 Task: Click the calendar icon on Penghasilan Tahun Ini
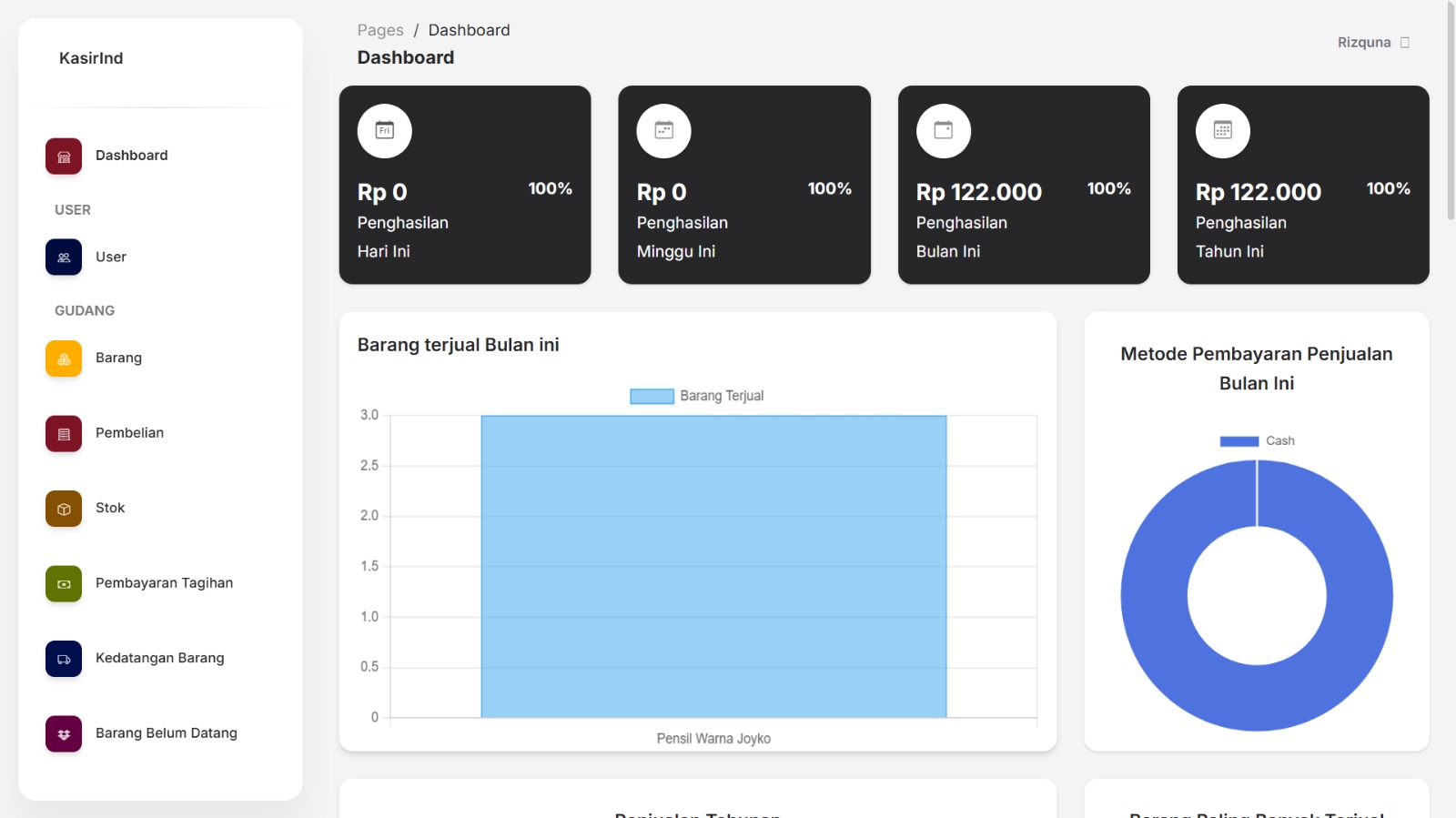coord(1222,131)
